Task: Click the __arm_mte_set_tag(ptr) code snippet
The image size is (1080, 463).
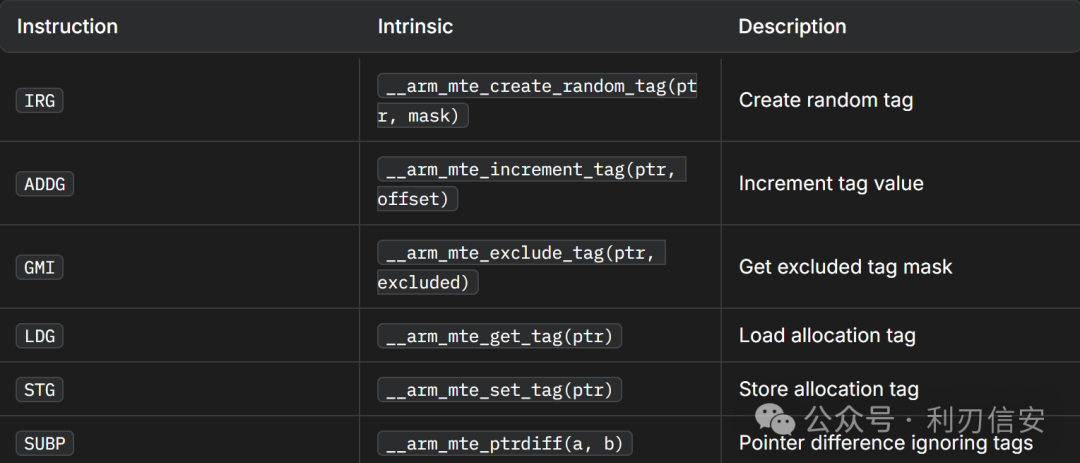Action: (499, 390)
